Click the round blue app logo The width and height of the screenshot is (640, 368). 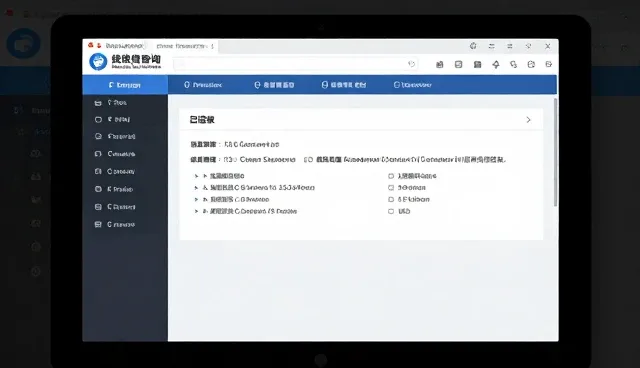click(98, 62)
